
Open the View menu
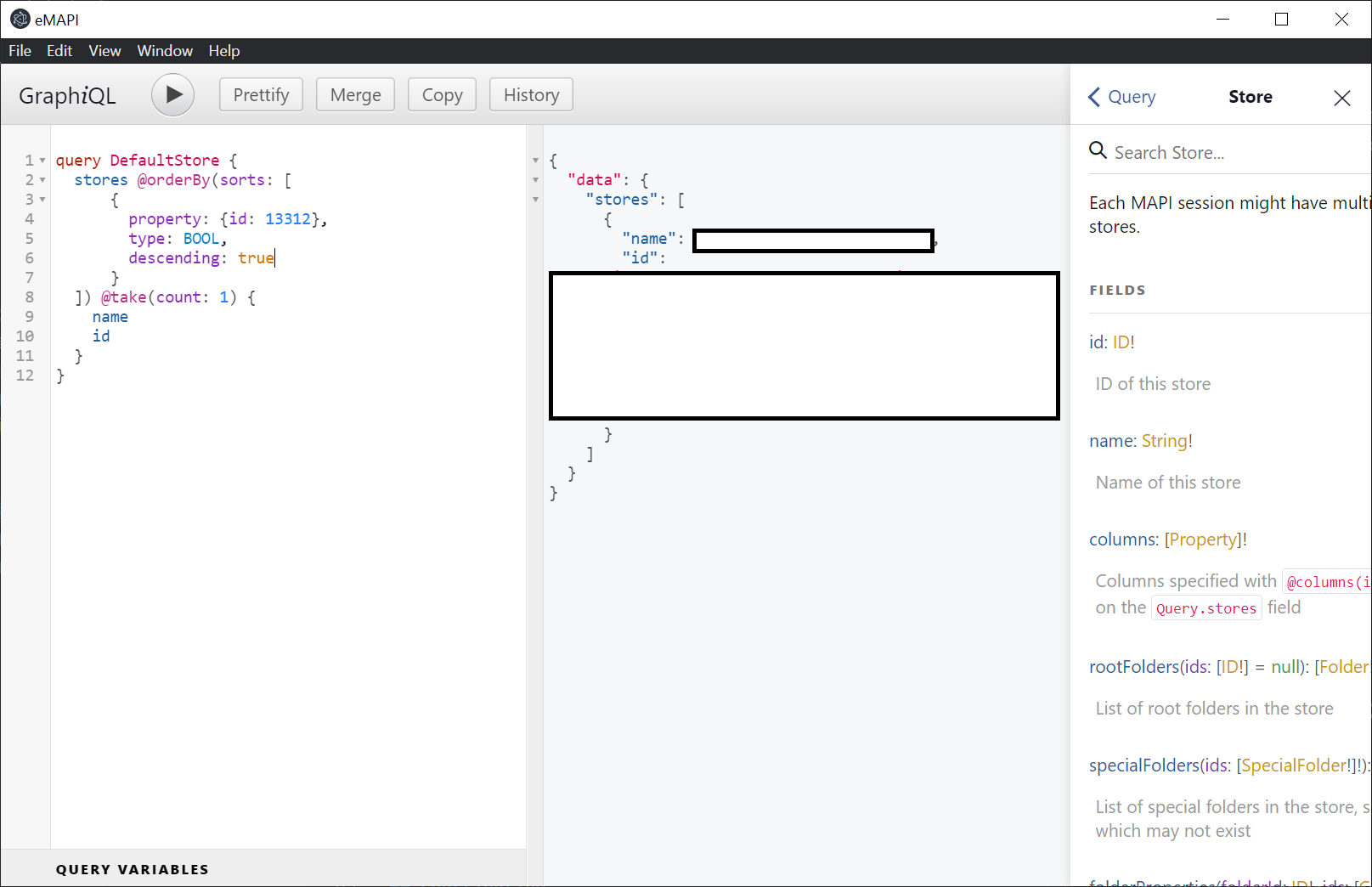point(104,51)
